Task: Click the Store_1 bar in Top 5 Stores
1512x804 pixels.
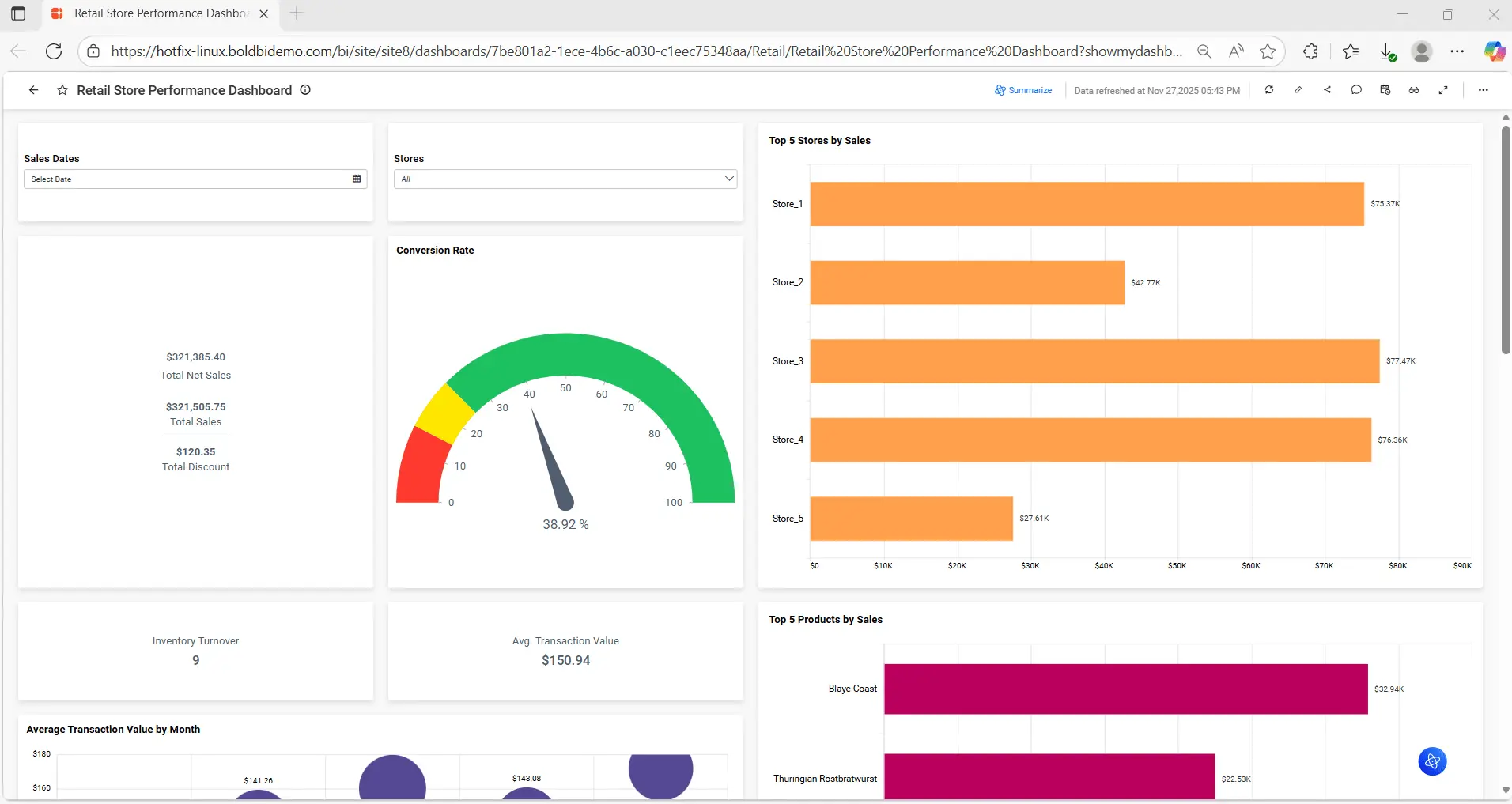Action: click(x=1087, y=204)
